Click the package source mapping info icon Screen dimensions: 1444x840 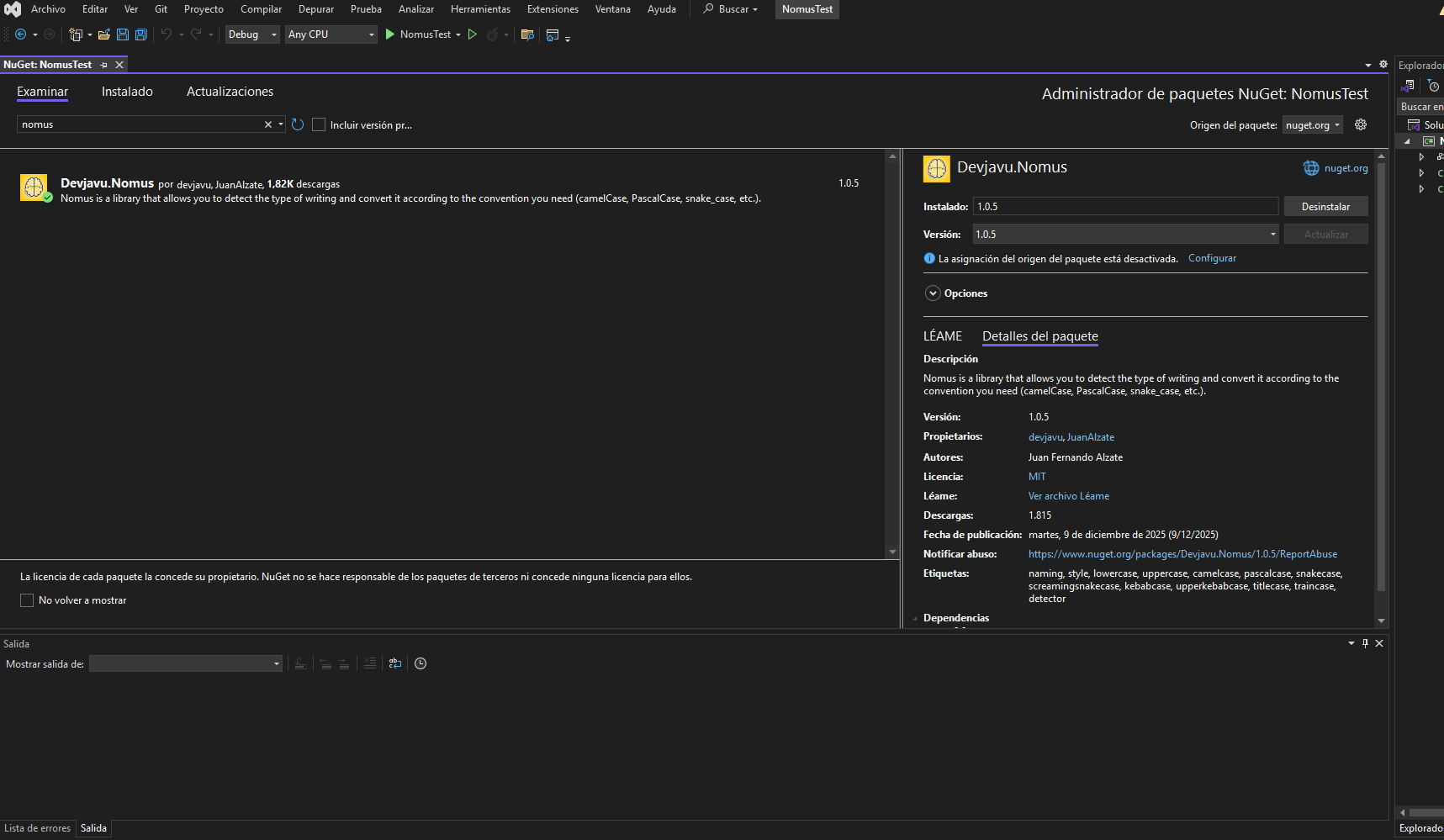(929, 258)
